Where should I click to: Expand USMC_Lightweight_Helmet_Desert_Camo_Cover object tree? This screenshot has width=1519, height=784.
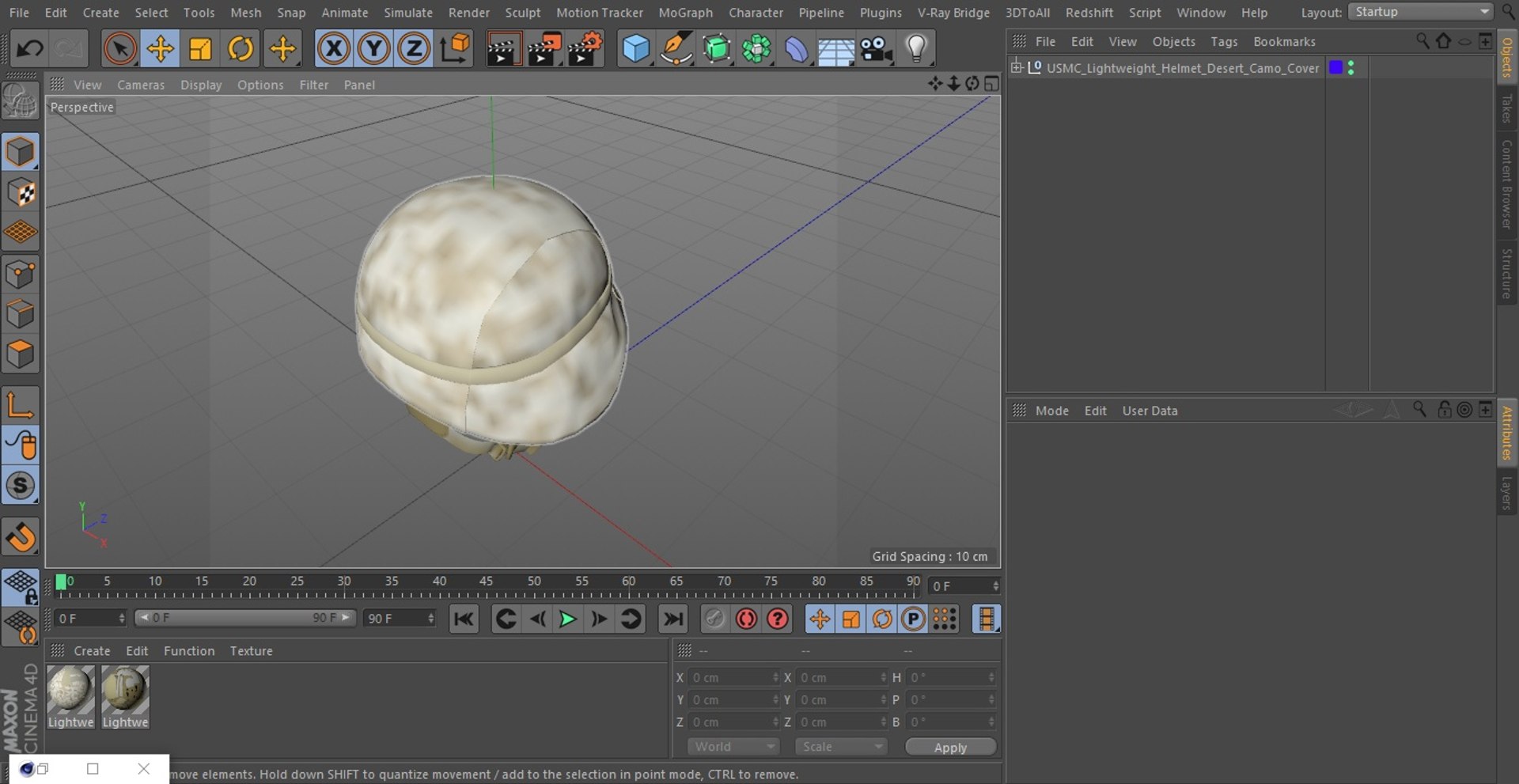click(1017, 67)
